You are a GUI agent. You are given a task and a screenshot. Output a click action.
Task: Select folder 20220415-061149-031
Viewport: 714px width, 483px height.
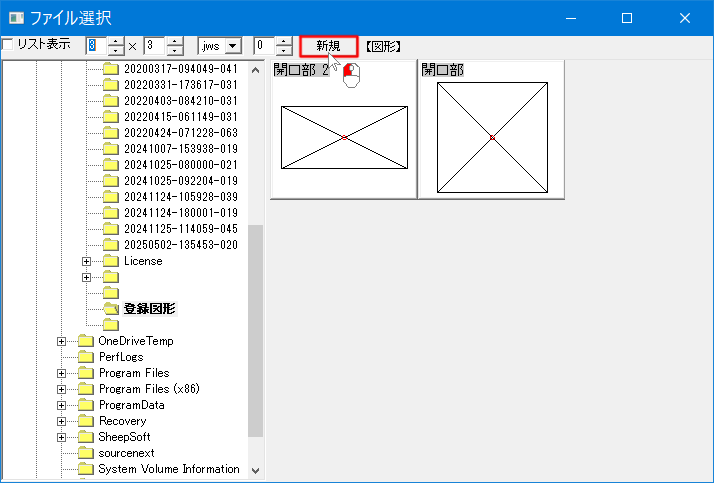coord(181,117)
